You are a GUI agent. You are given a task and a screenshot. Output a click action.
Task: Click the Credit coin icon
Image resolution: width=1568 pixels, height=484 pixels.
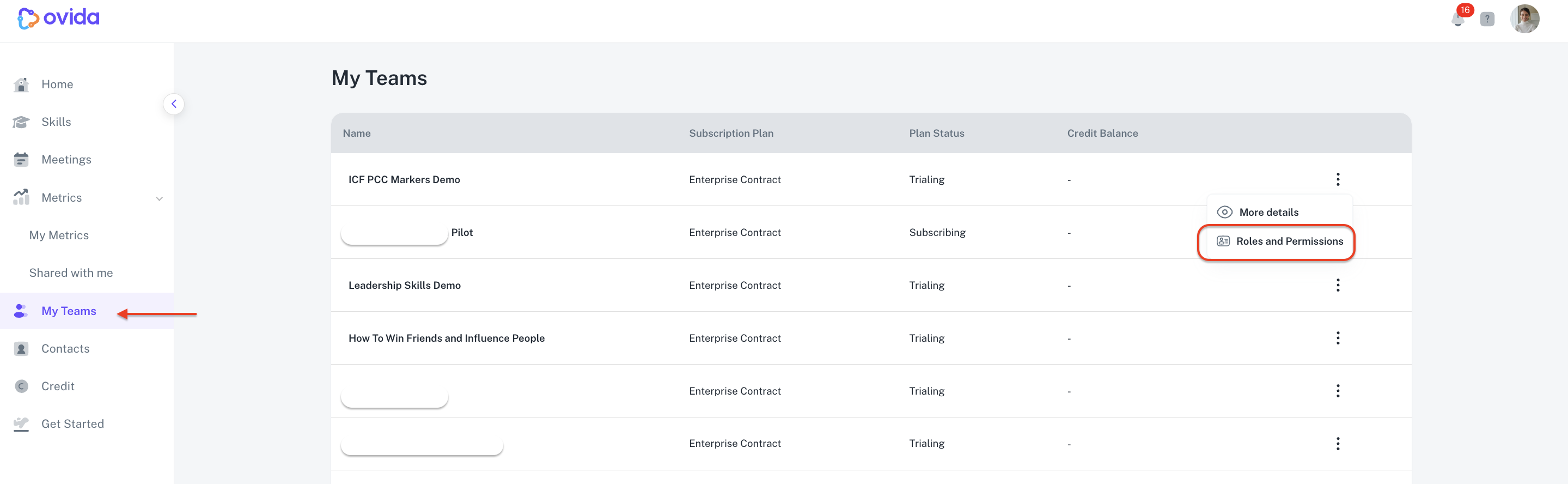pos(21,386)
